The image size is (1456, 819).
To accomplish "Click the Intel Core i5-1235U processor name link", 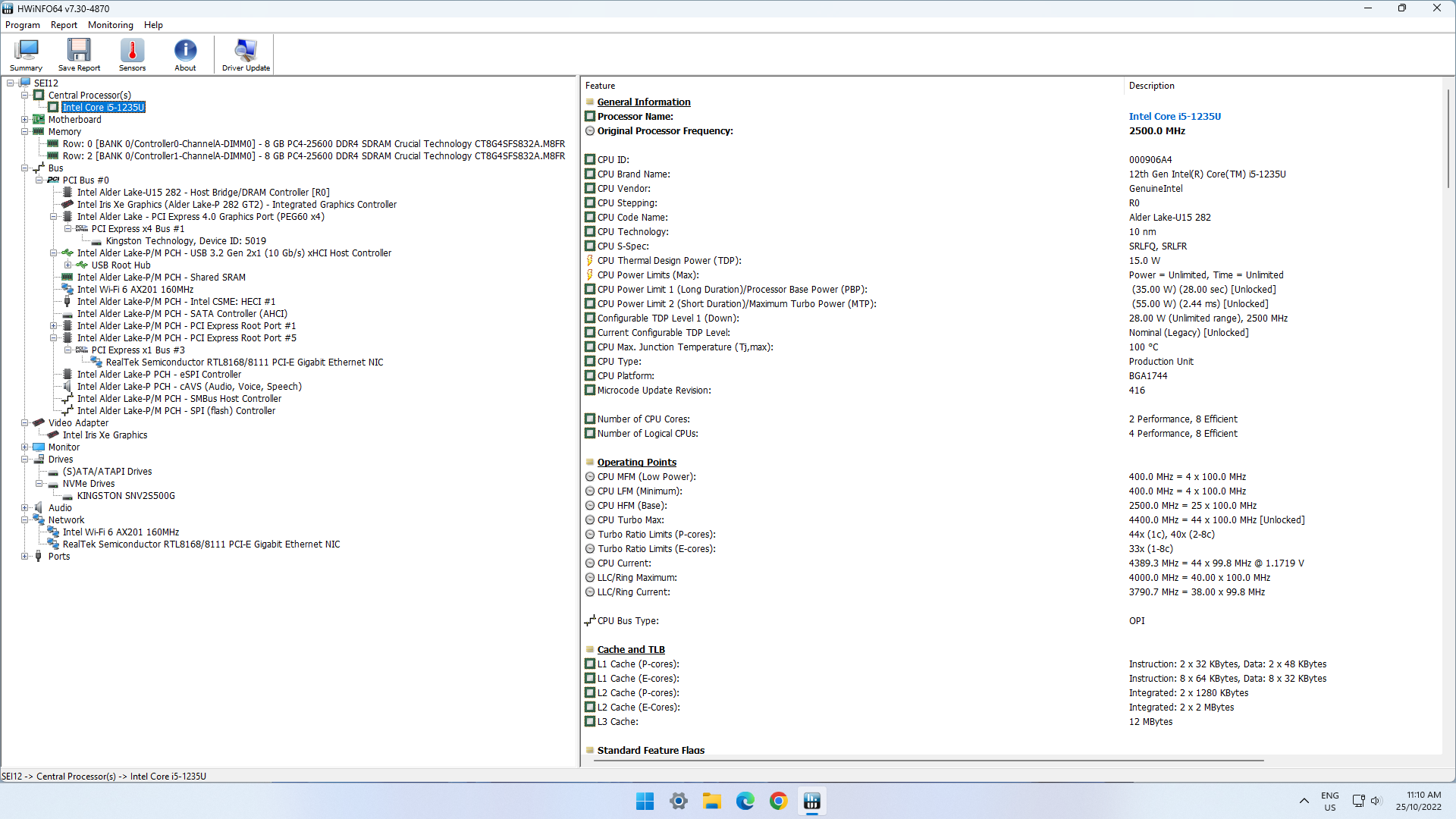I will (1175, 117).
